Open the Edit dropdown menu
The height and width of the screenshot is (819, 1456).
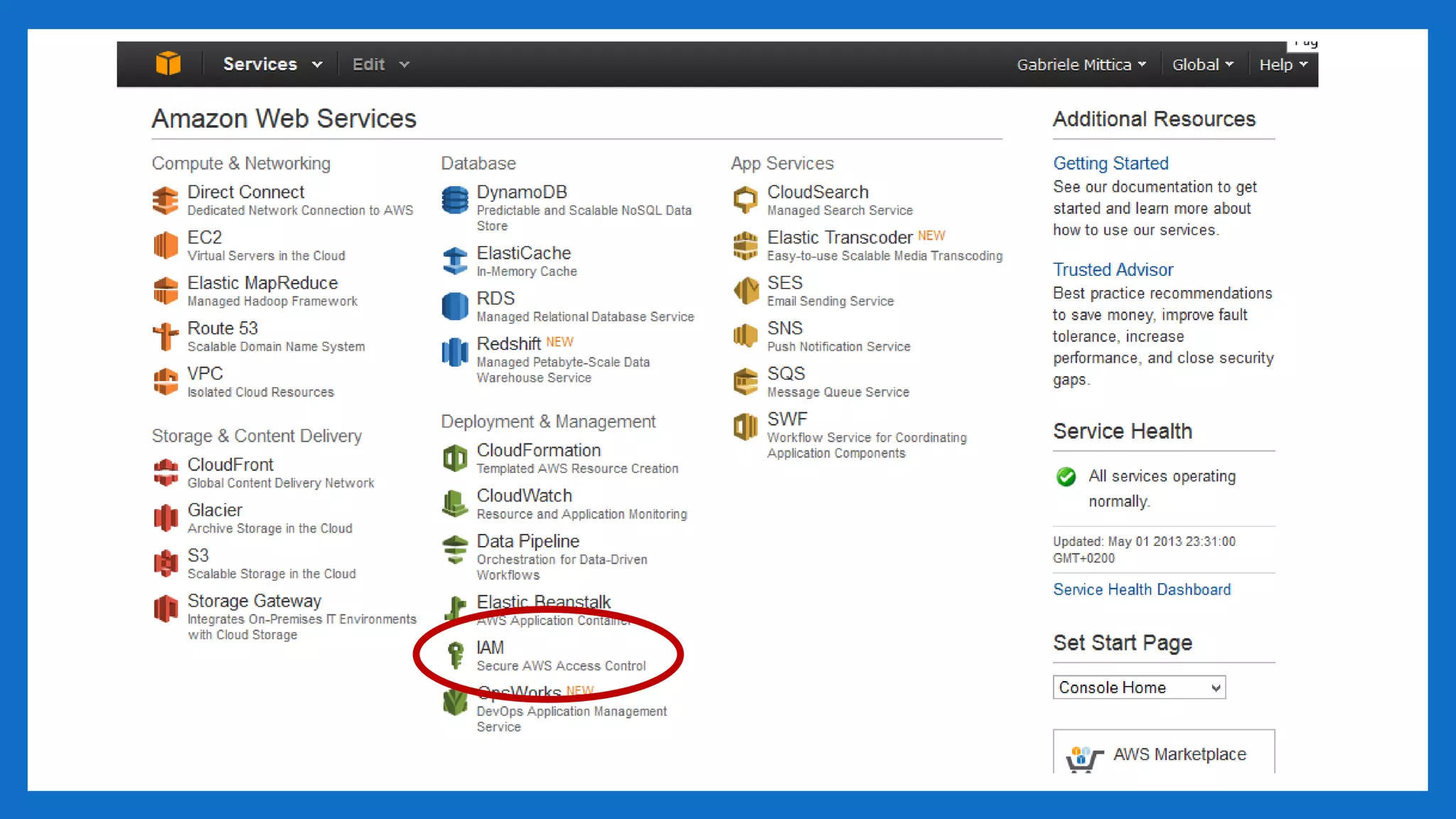point(381,64)
